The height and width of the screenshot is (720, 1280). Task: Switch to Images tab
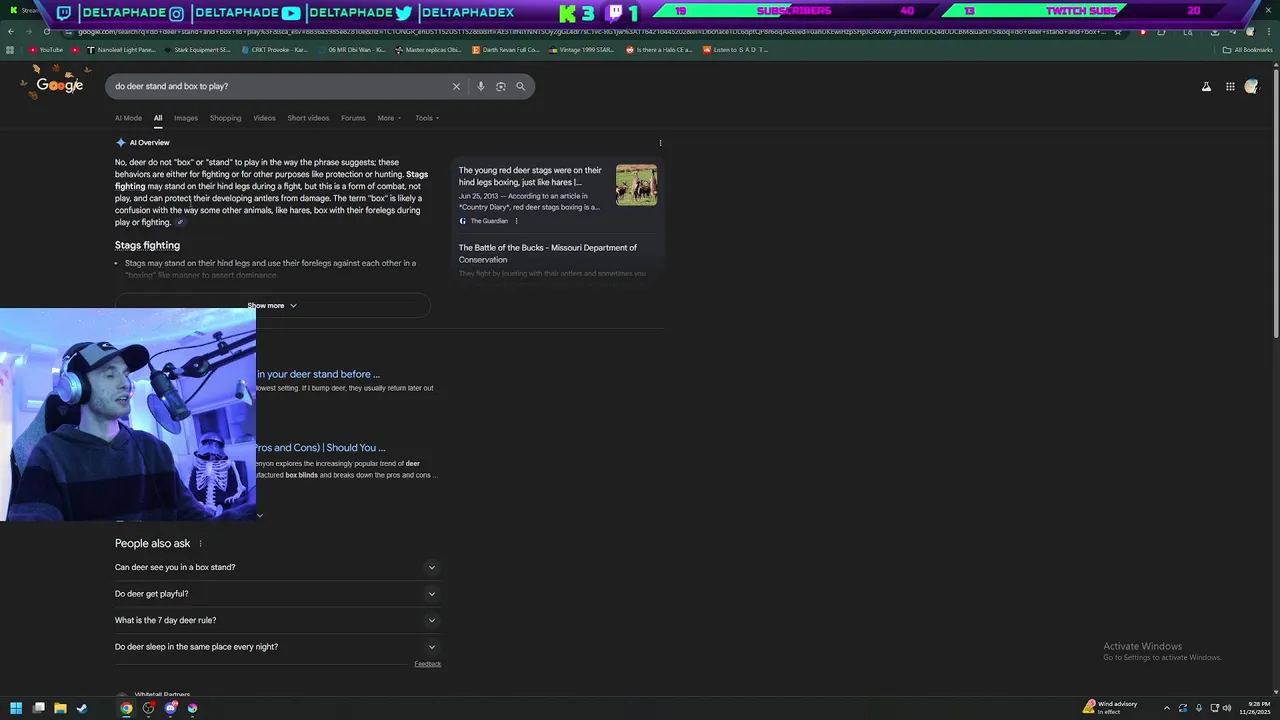tap(186, 118)
